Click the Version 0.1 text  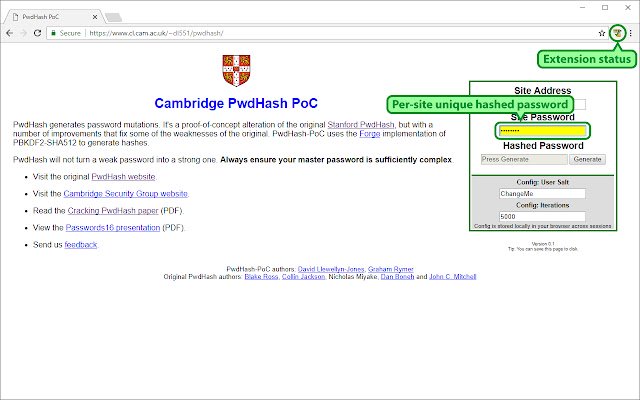543,244
